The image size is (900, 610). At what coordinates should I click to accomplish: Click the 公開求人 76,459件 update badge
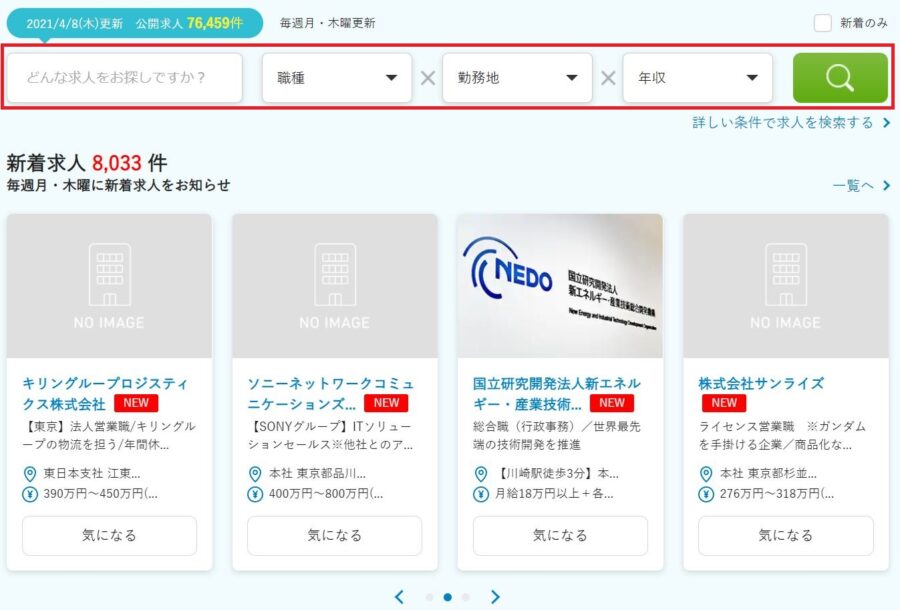pyautogui.click(x=135, y=24)
